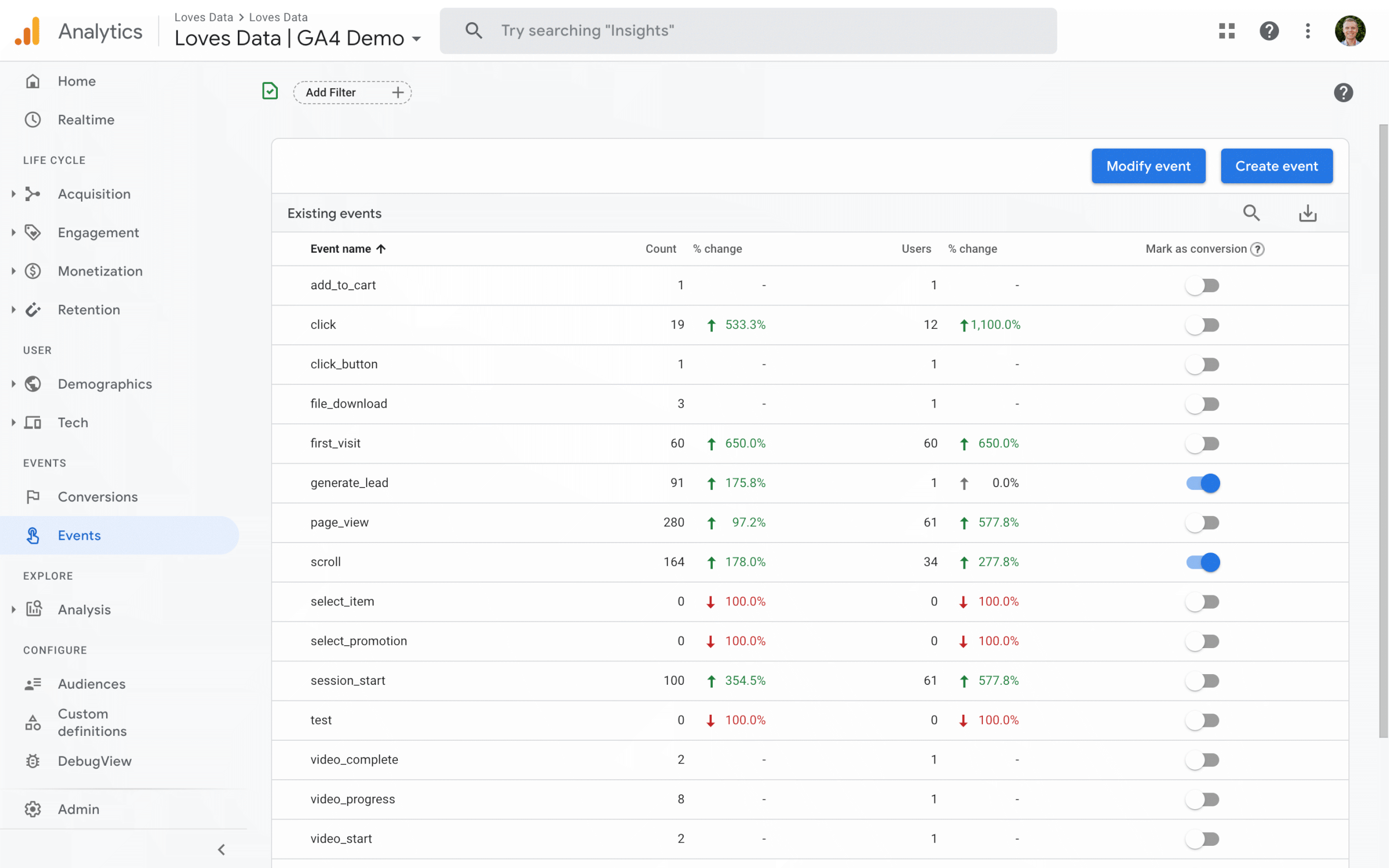This screenshot has height=868, width=1389.
Task: Collapse the sidebar with the chevron icon
Action: point(221,849)
